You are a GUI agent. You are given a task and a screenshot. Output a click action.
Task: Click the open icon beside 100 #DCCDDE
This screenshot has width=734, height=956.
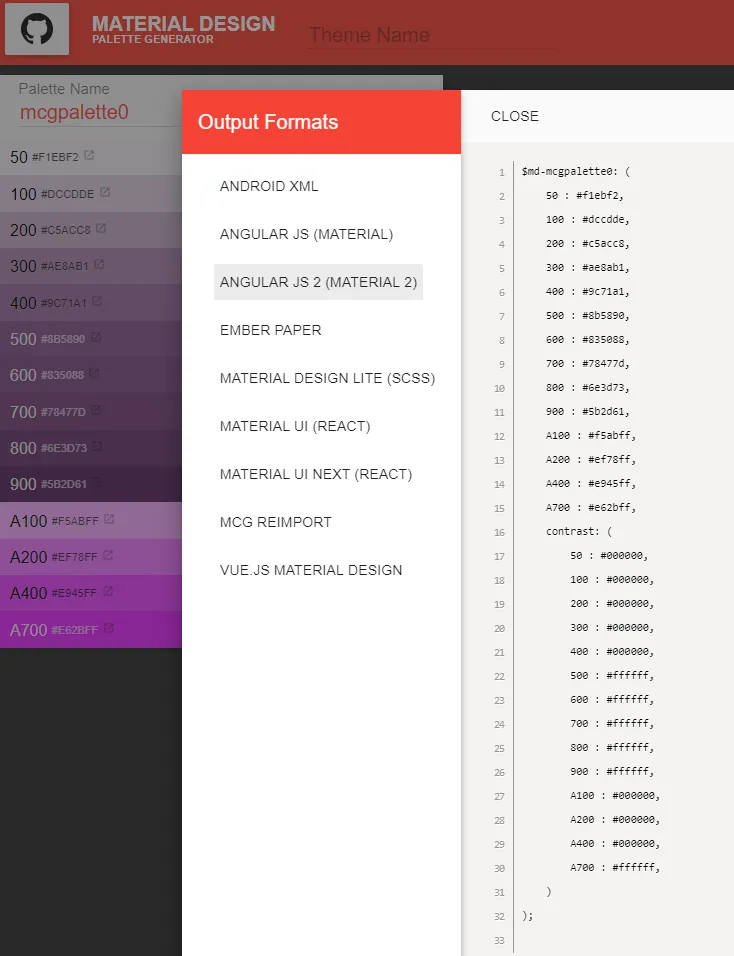[105, 192]
